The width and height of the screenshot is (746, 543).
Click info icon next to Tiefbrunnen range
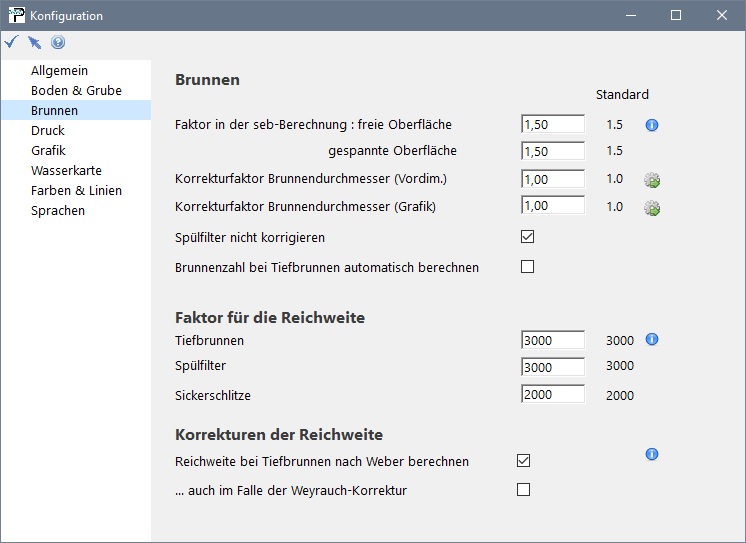tap(652, 340)
